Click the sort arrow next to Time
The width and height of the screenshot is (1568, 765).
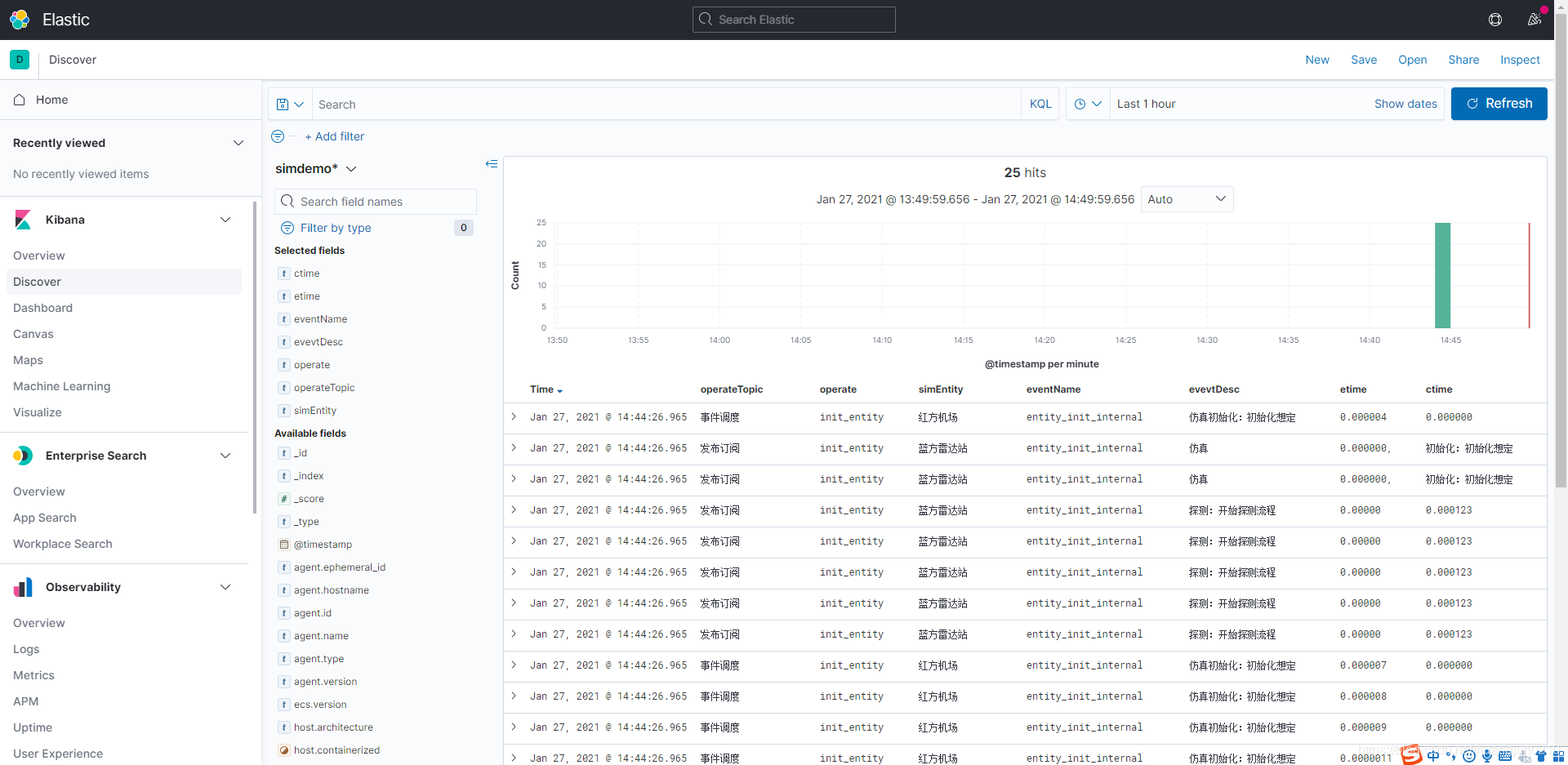[x=559, y=391]
